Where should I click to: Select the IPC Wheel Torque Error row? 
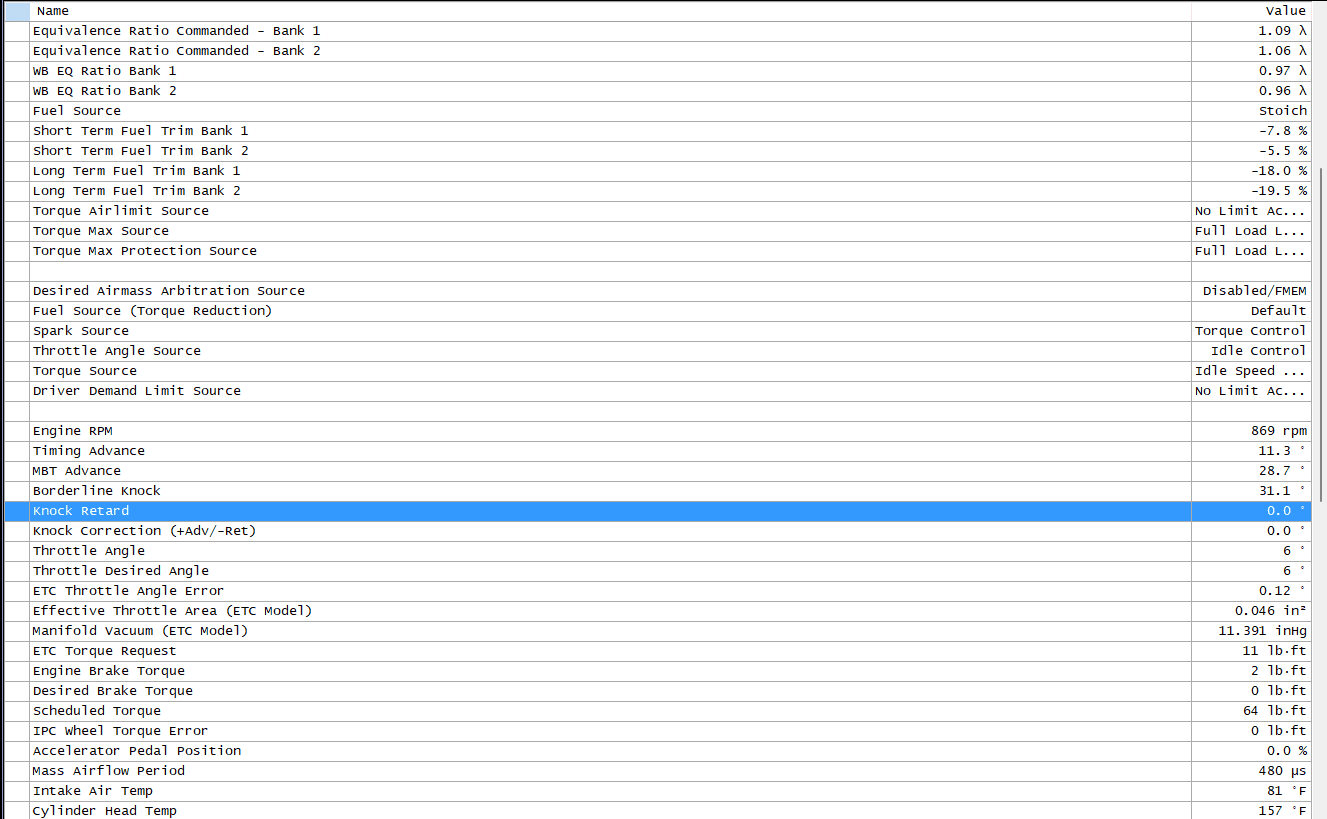coord(658,731)
